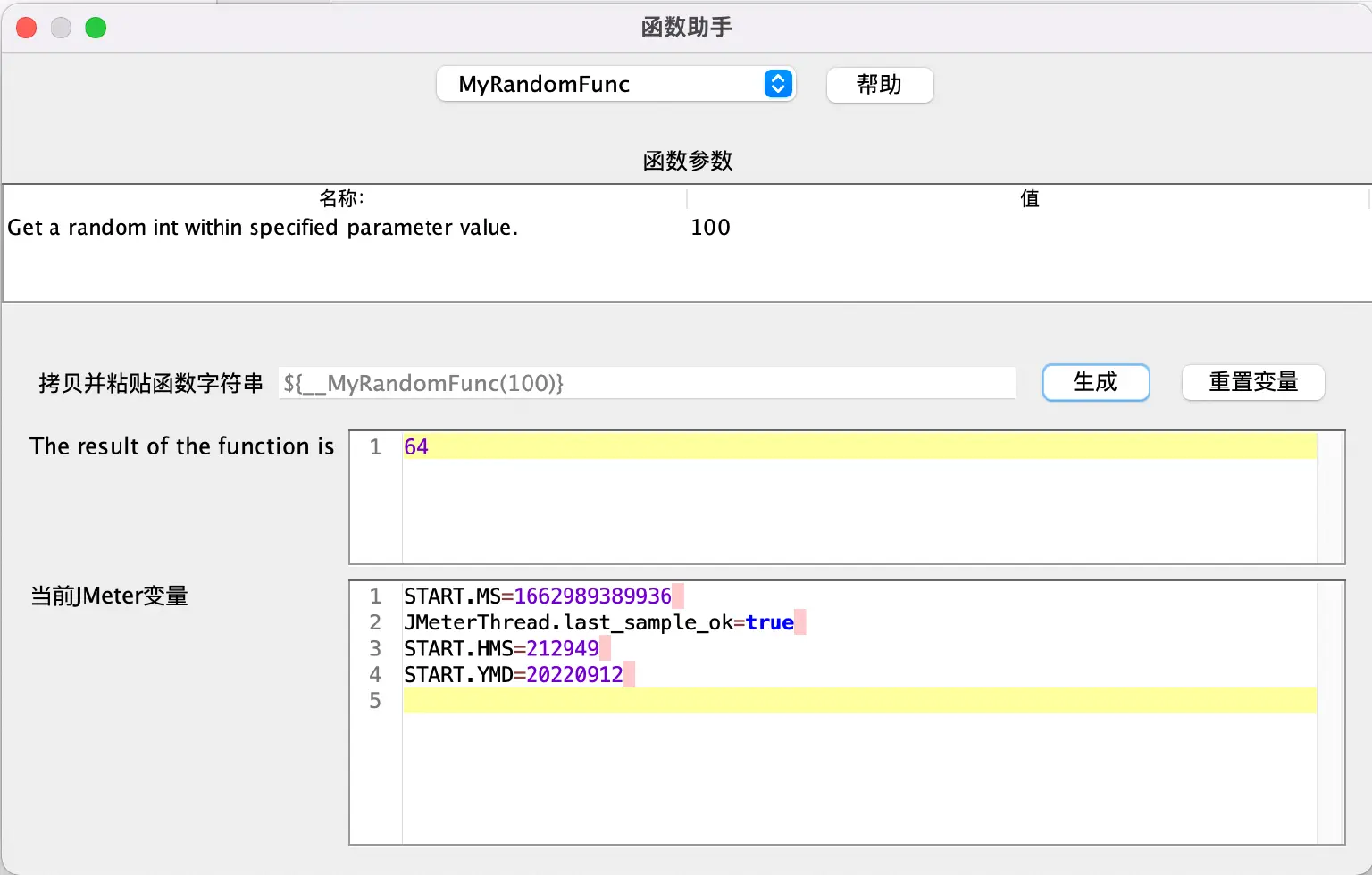The width and height of the screenshot is (1372, 875).
Task: Click the START.MS variable line
Action: tap(537, 596)
